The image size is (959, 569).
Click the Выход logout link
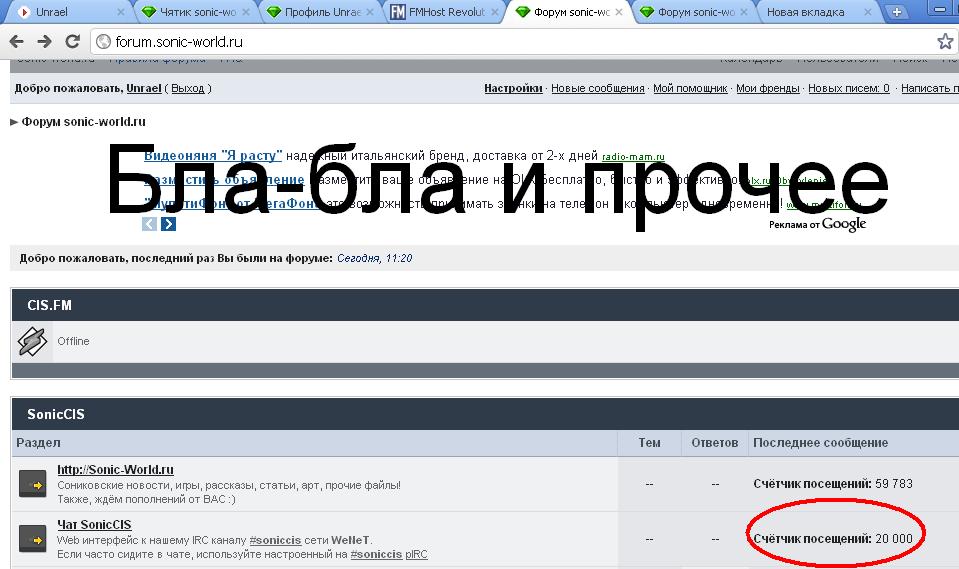point(188,88)
